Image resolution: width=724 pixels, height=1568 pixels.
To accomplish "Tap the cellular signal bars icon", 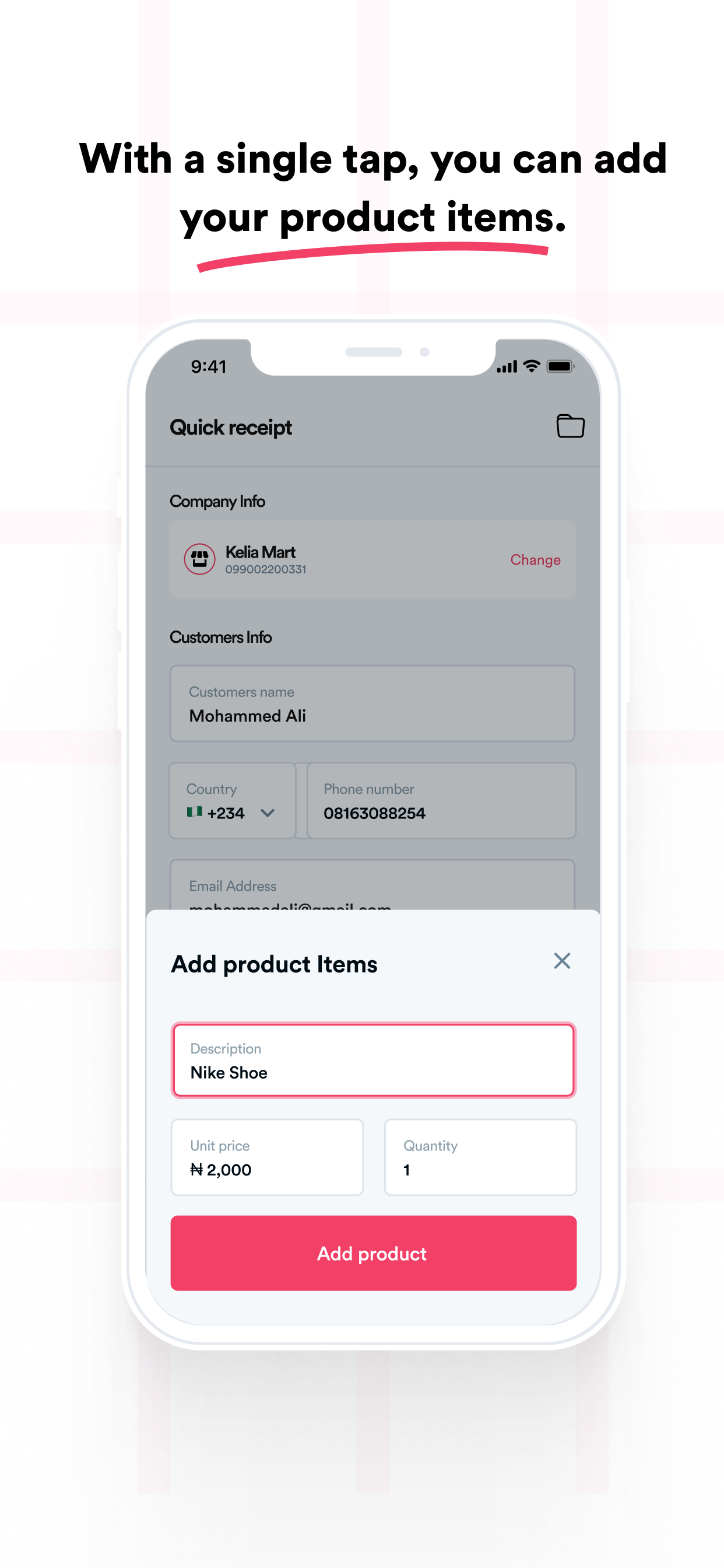I will click(x=507, y=366).
